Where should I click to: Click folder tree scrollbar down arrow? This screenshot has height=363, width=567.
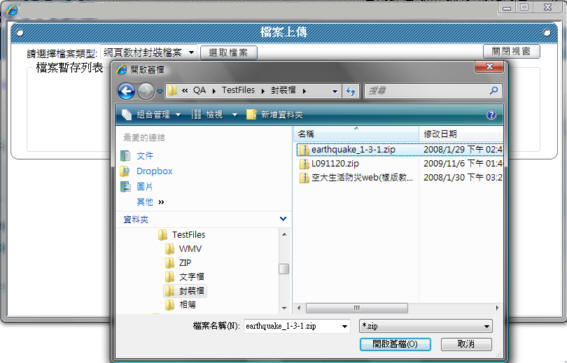point(284,308)
